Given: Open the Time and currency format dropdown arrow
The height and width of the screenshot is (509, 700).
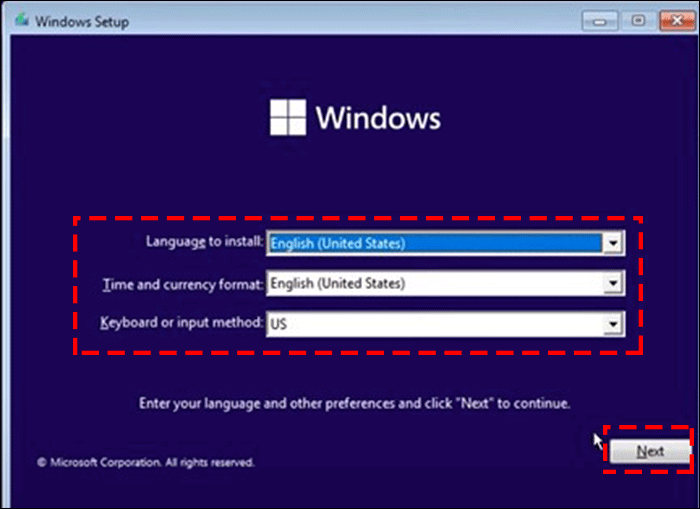Looking at the screenshot, I should [x=613, y=283].
